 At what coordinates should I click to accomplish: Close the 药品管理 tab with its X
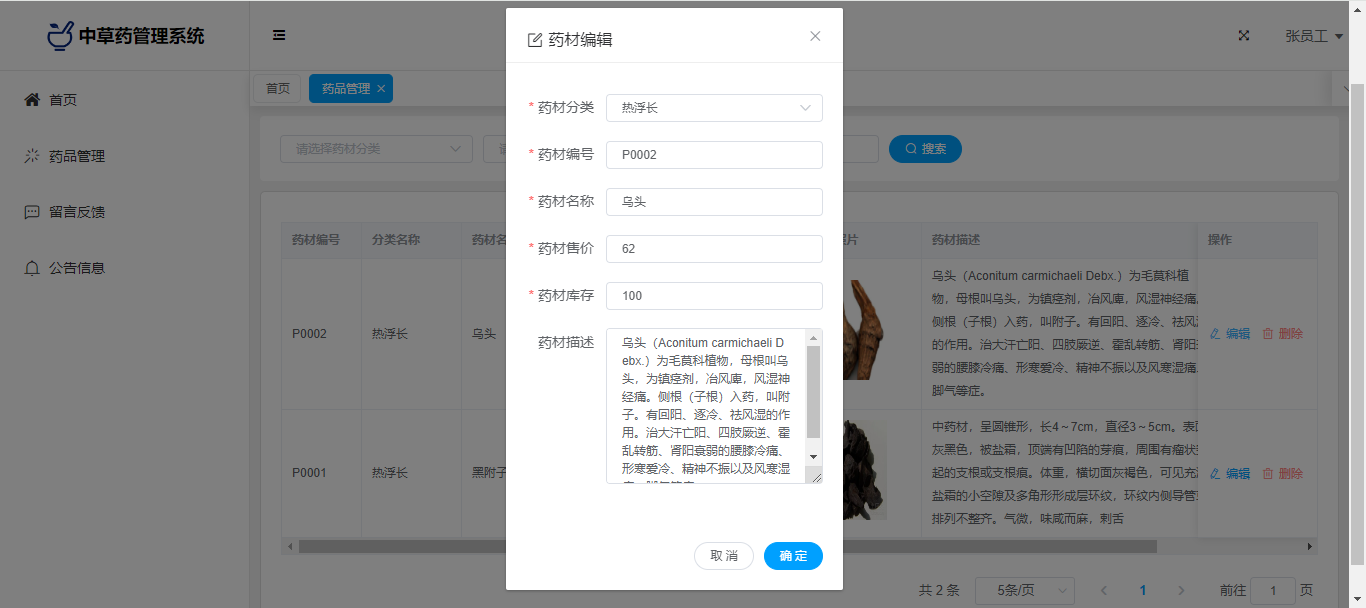[381, 88]
